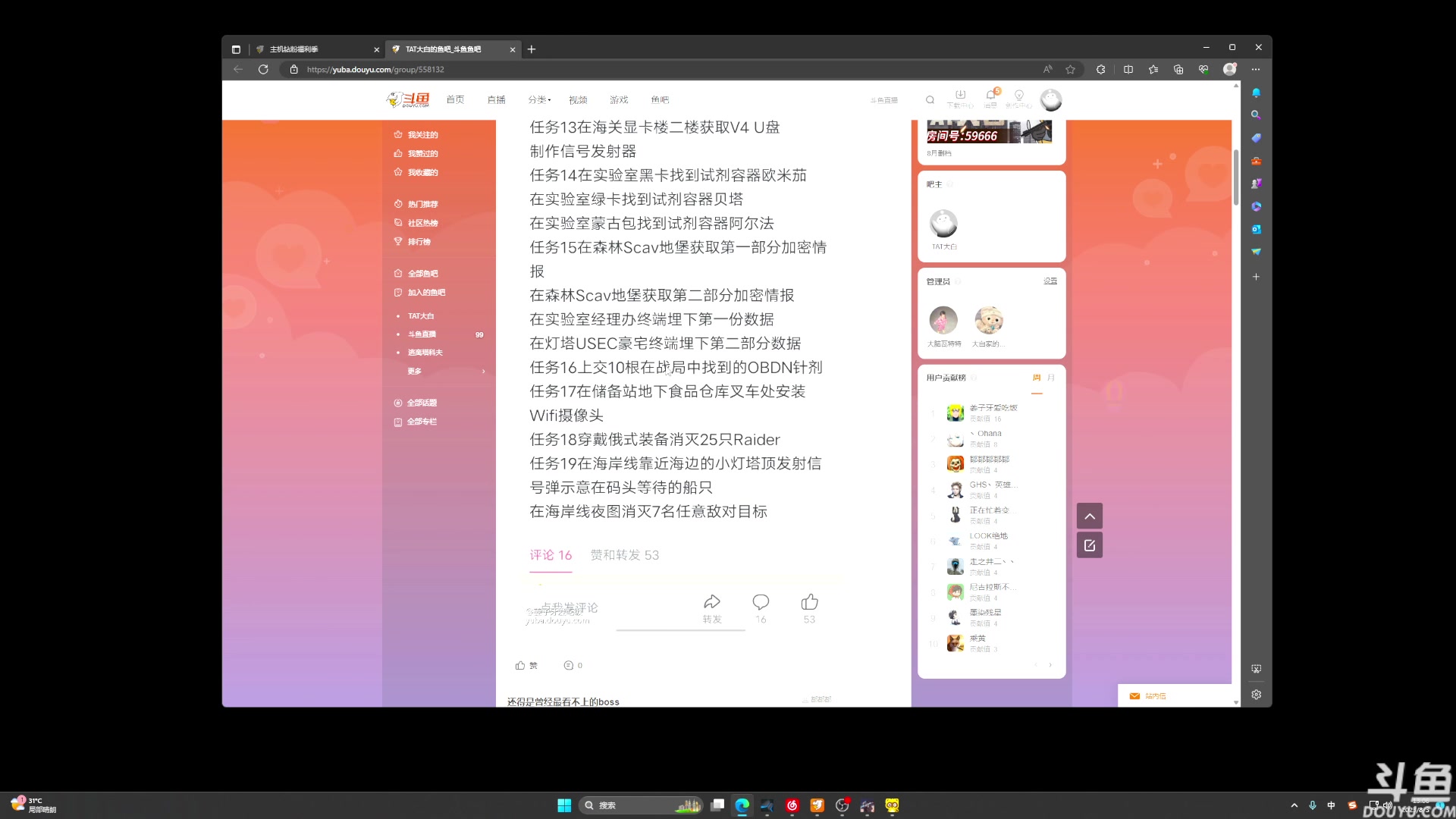This screenshot has height=819, width=1456.
Task: Open the 分类 dropdown in top navigation
Action: pos(539,99)
